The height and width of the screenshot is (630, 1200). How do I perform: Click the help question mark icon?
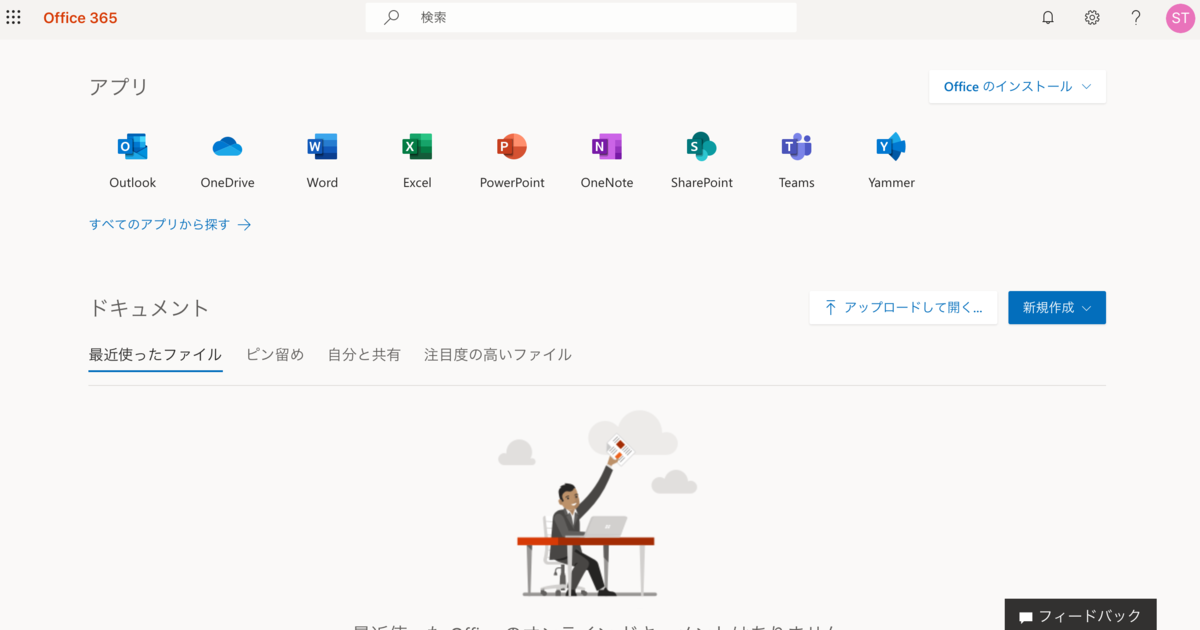(x=1136, y=18)
